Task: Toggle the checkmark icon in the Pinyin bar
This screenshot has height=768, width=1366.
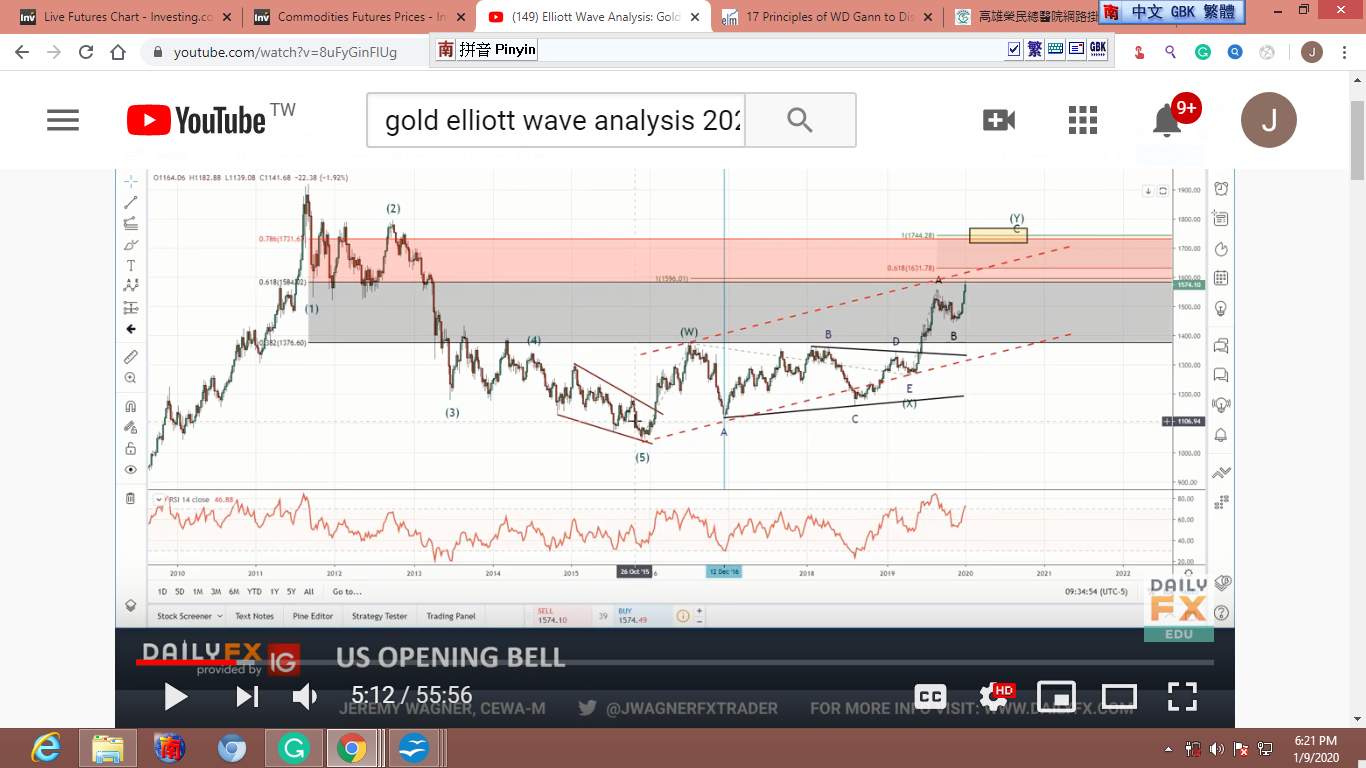Action: pos(1014,49)
